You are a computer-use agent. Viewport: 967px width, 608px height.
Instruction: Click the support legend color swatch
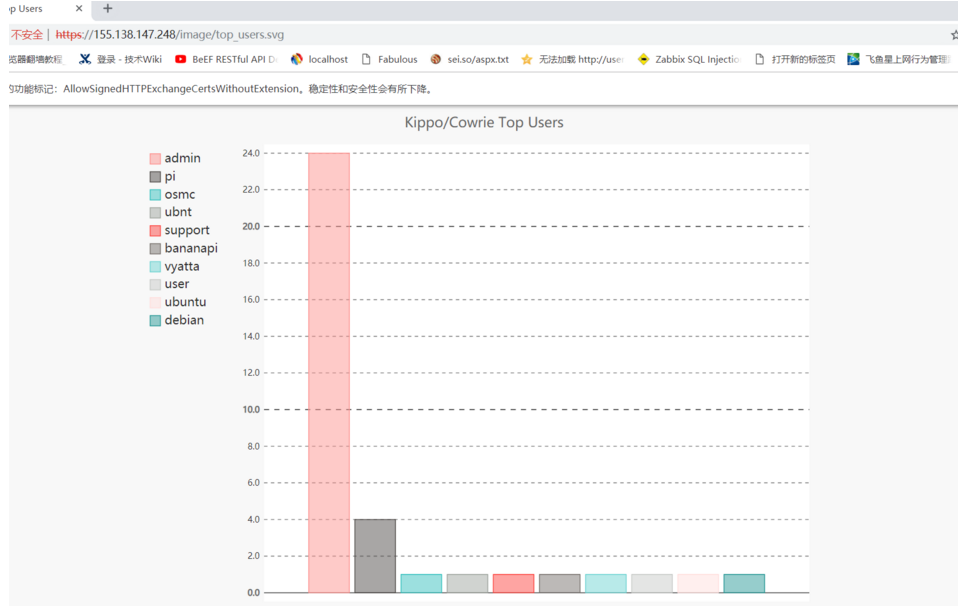pyautogui.click(x=155, y=231)
